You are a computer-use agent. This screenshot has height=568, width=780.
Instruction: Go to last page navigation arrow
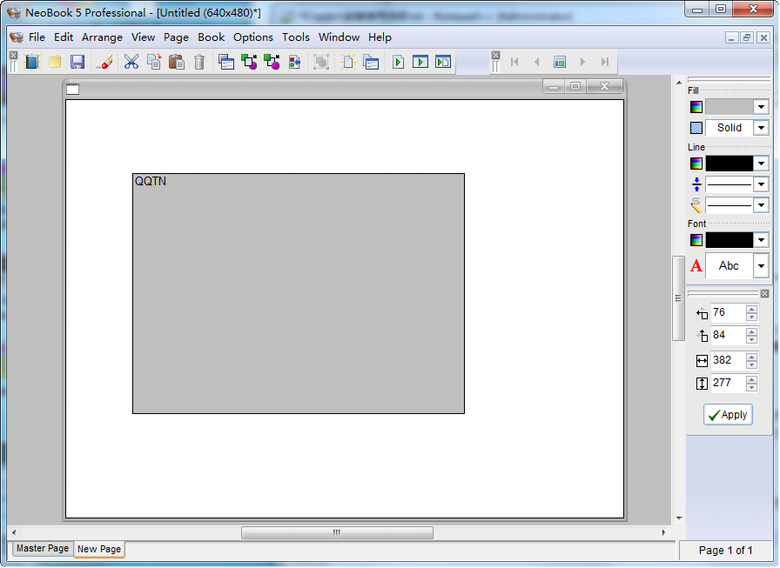tap(605, 62)
